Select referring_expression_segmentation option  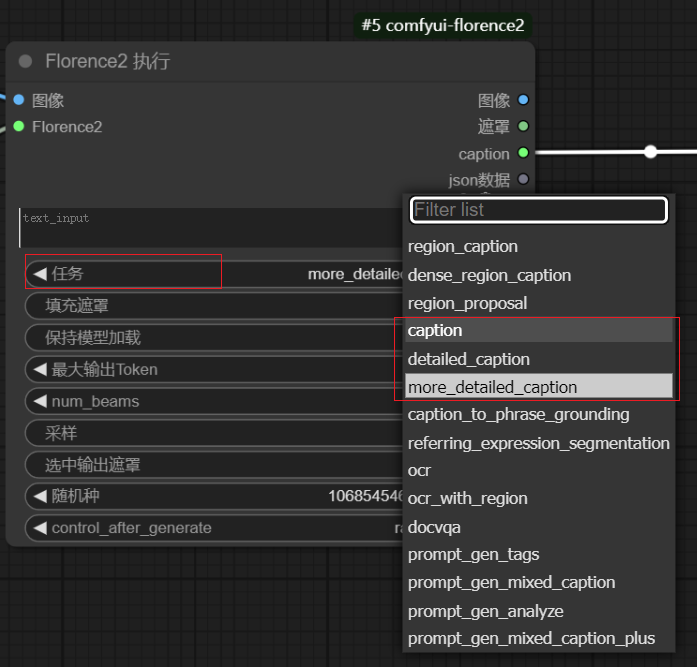[539, 443]
